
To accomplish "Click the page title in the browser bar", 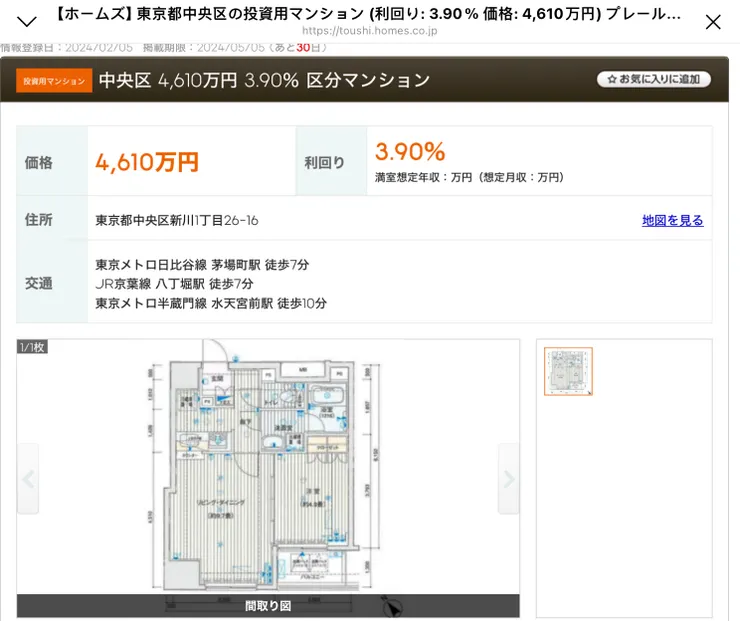I will point(368,14).
